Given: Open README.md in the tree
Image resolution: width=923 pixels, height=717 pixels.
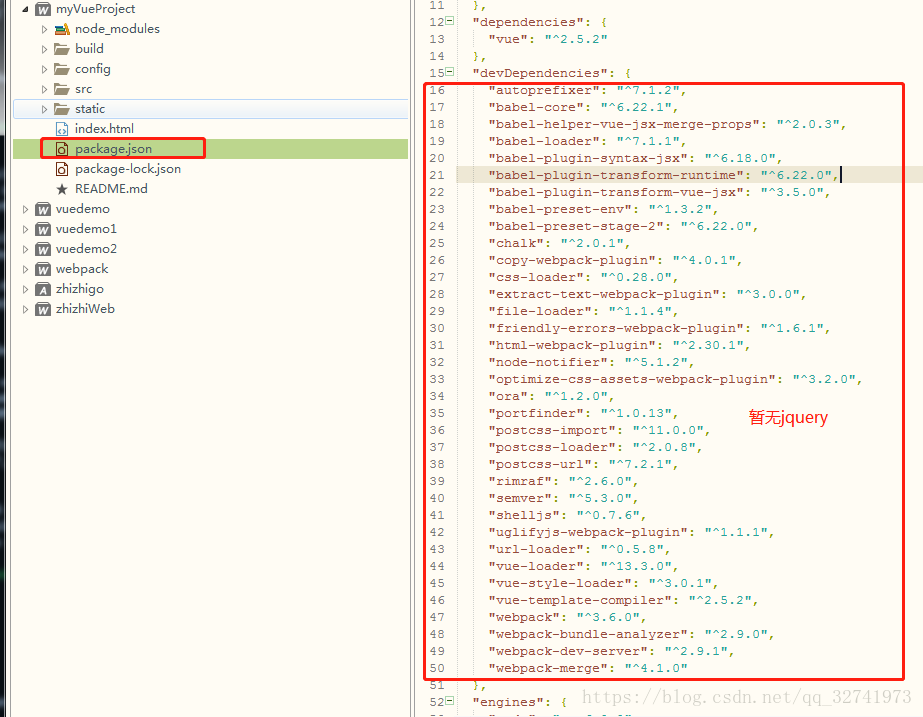Looking at the screenshot, I should [111, 189].
